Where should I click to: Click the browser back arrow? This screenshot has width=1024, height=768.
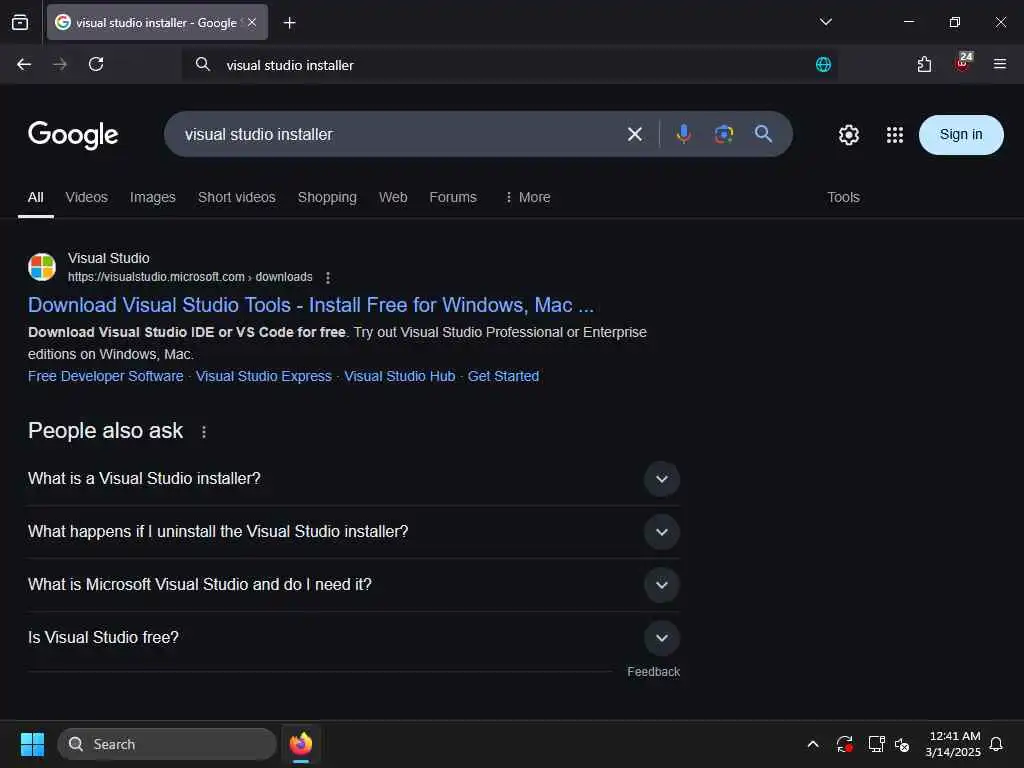coord(24,64)
